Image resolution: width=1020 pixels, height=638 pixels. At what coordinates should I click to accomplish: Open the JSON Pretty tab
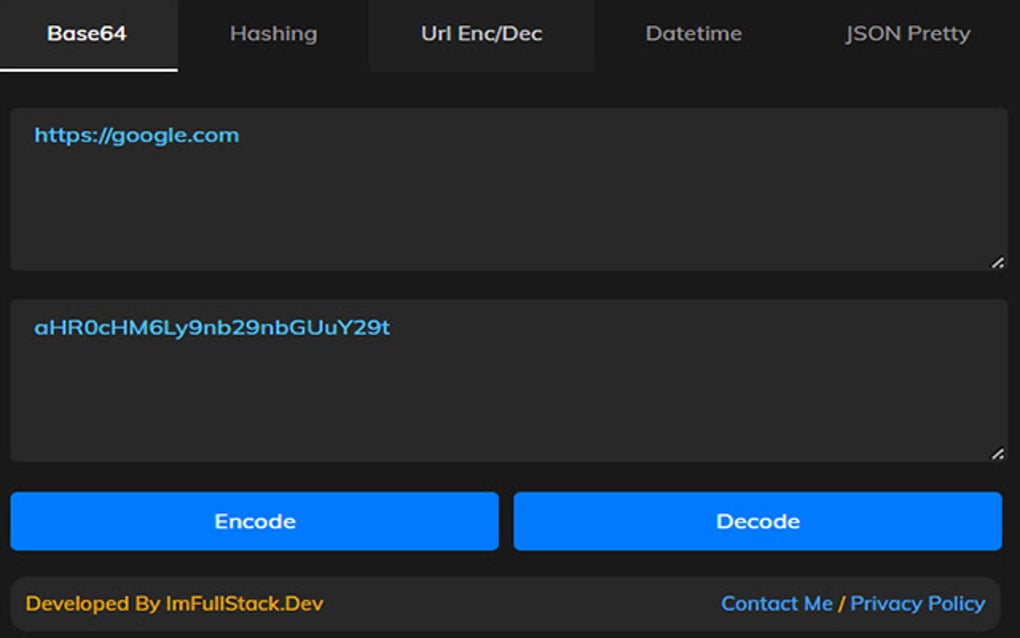pos(907,34)
